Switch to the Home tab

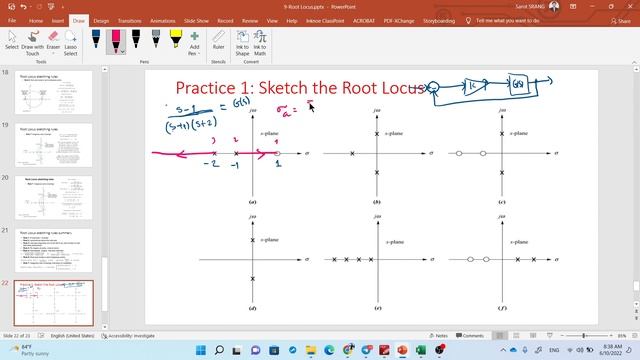pos(36,21)
